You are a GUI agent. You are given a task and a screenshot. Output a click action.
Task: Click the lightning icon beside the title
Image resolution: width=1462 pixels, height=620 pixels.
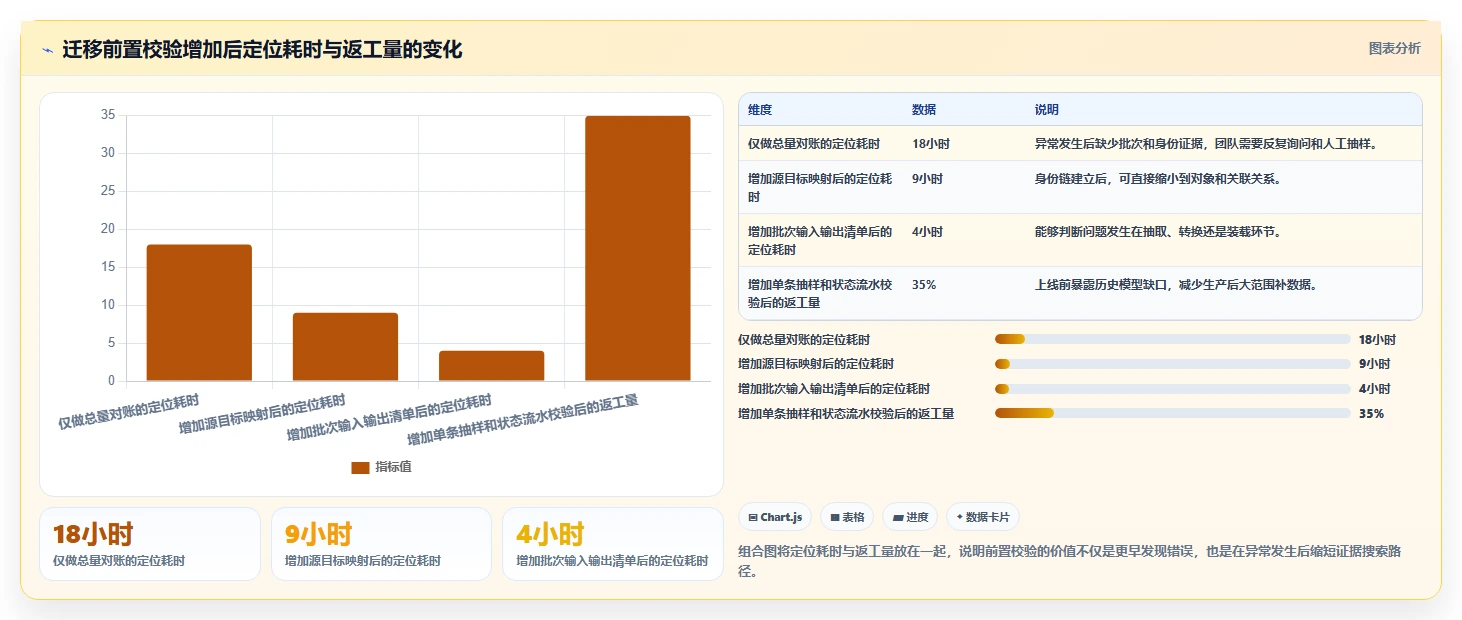tap(47, 50)
